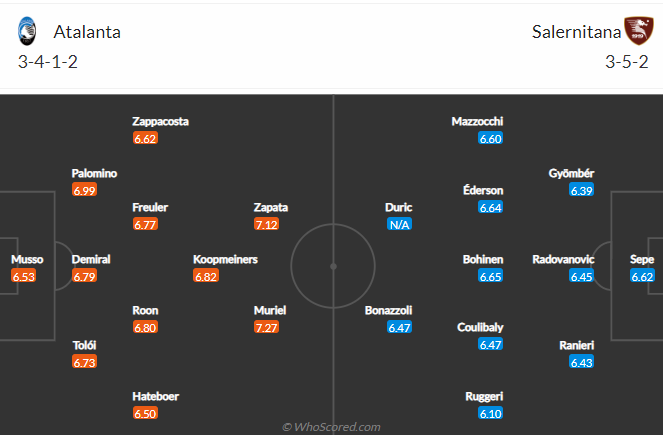Select Muriel's 7.27 rating badge
The image size is (663, 435).
(266, 327)
